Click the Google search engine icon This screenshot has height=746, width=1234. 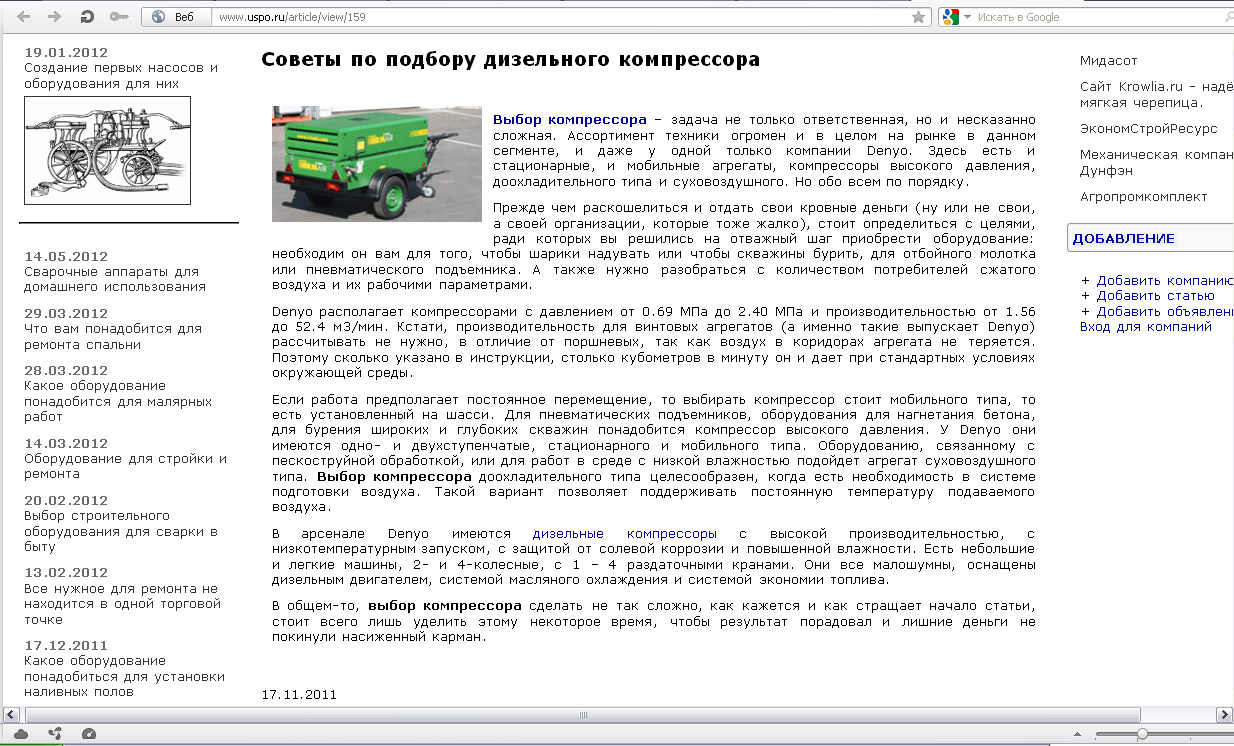(x=950, y=17)
